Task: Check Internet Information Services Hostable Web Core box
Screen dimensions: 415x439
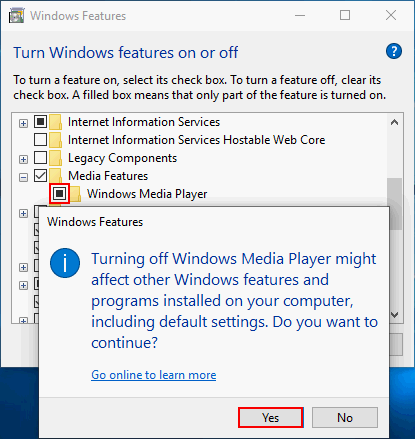Action: click(x=40, y=139)
